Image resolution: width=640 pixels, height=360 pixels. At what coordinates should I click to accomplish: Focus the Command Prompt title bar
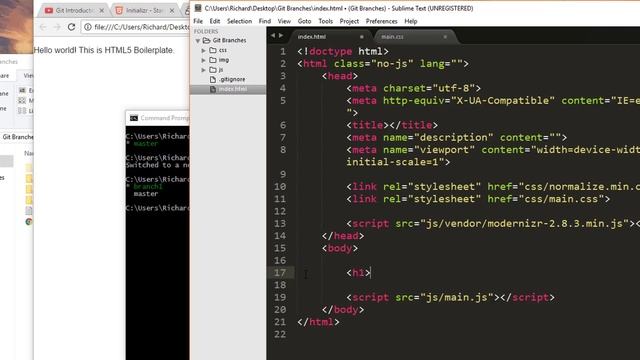tap(158, 118)
